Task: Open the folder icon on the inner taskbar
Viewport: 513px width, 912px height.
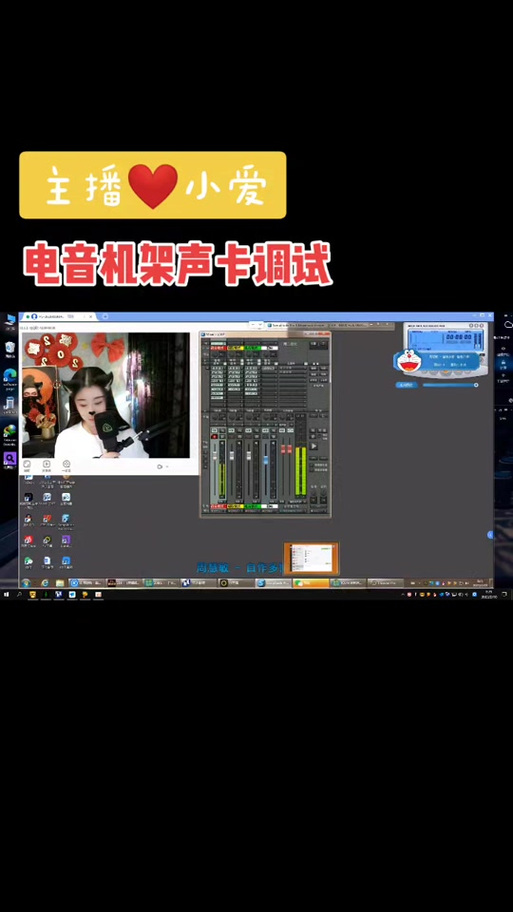Action: point(59,583)
